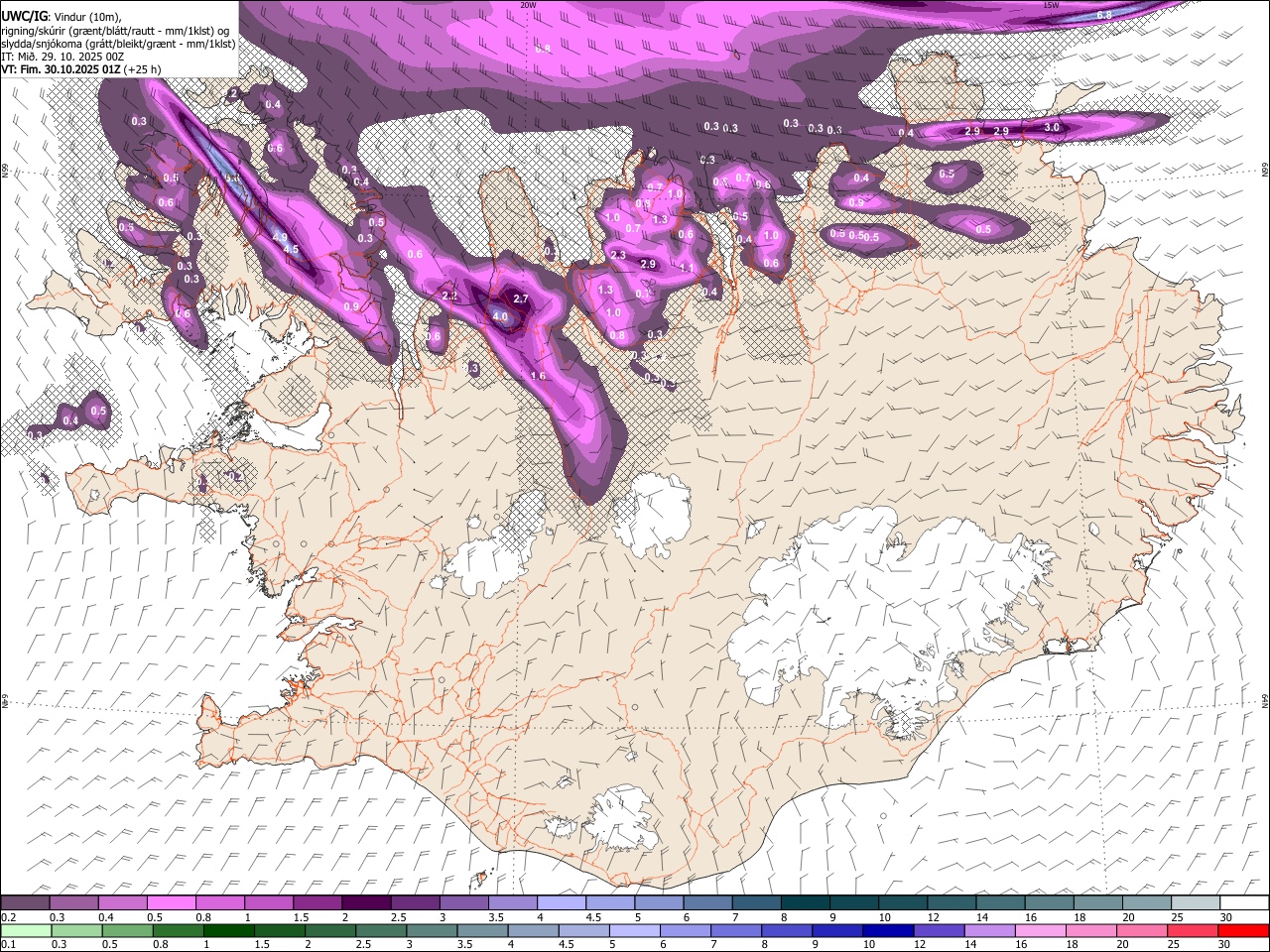Select the 'Vindur (10m)' heading text
Viewport: 1270px width, 952px height.
click(x=87, y=17)
